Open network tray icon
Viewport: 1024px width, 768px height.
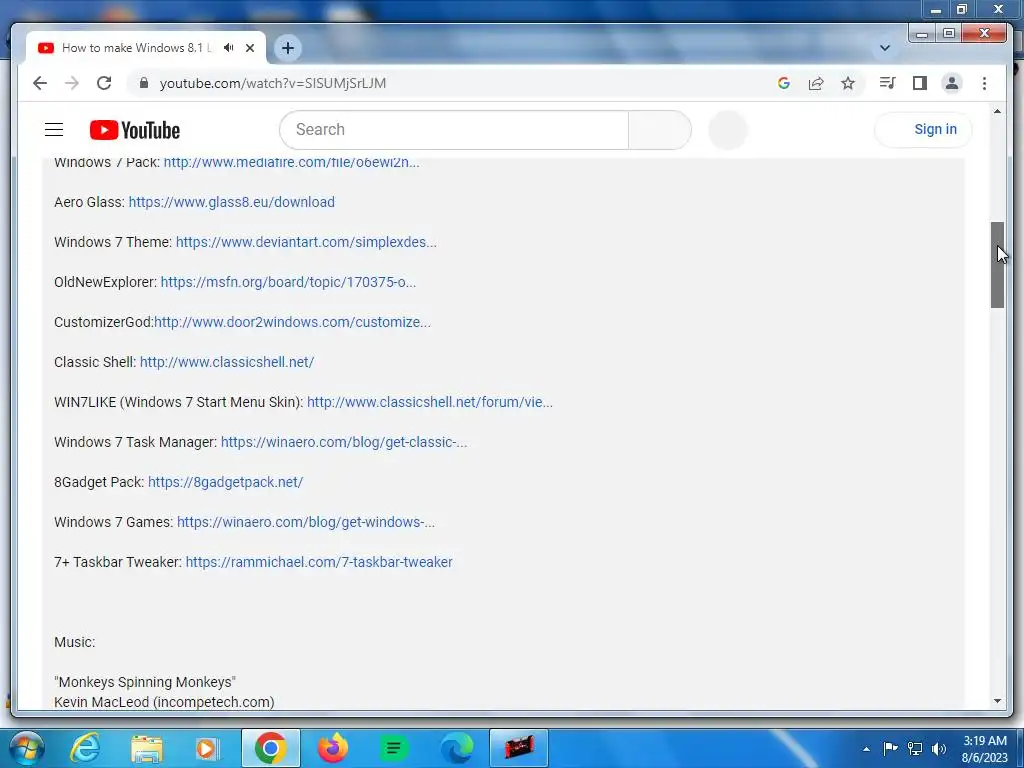[x=915, y=749]
